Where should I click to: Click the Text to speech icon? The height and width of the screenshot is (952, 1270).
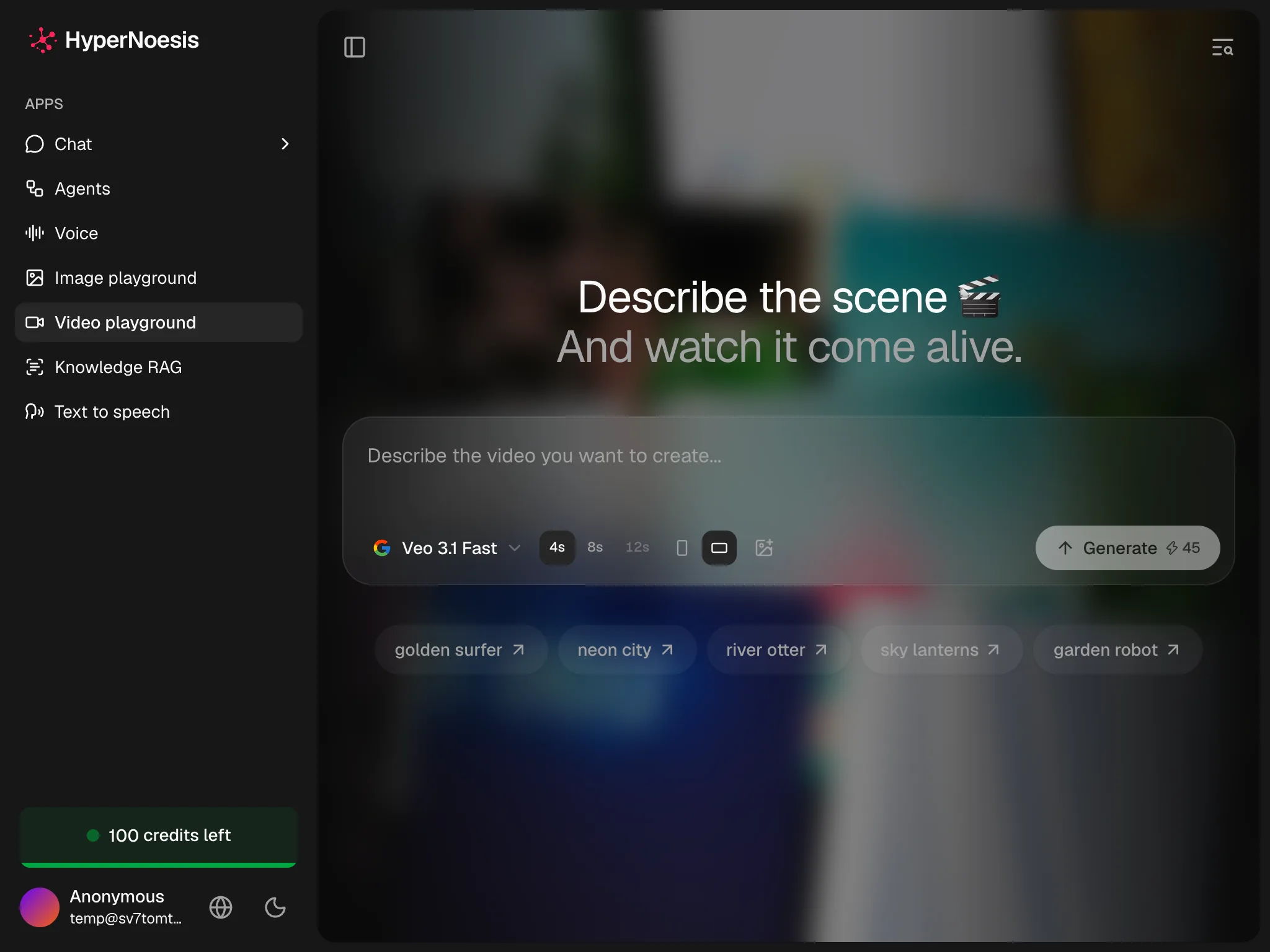(35, 412)
